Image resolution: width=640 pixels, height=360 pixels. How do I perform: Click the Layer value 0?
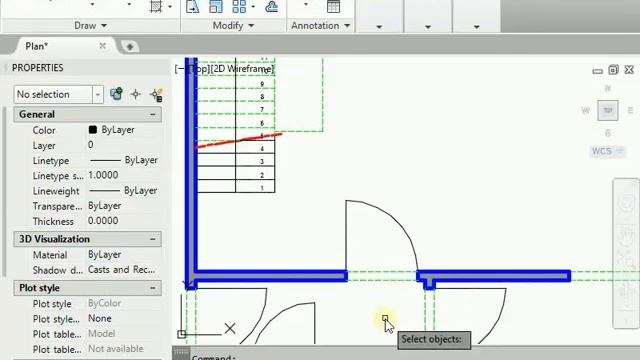pyautogui.click(x=91, y=145)
